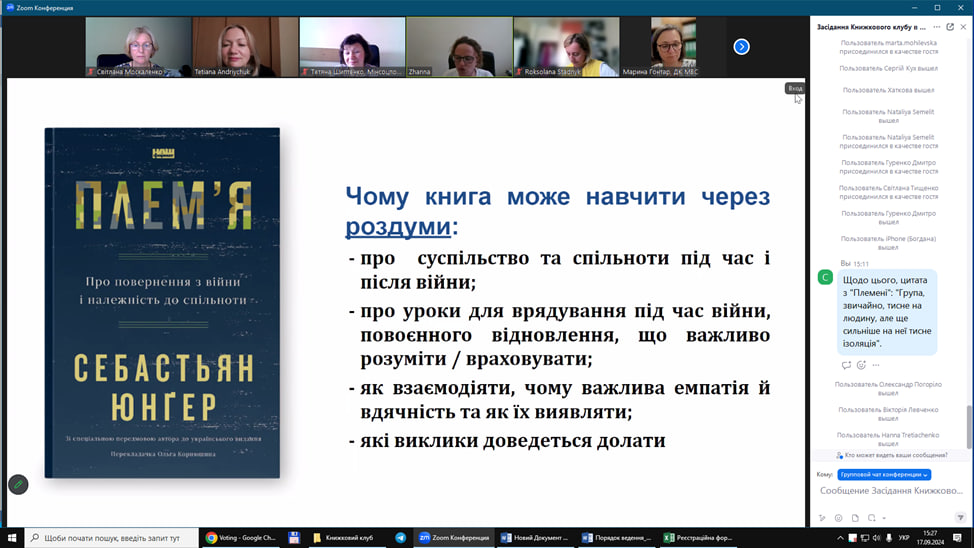Pop out the chat panel
Viewport: 974px width, 548px height.
pyautogui.click(x=950, y=27)
